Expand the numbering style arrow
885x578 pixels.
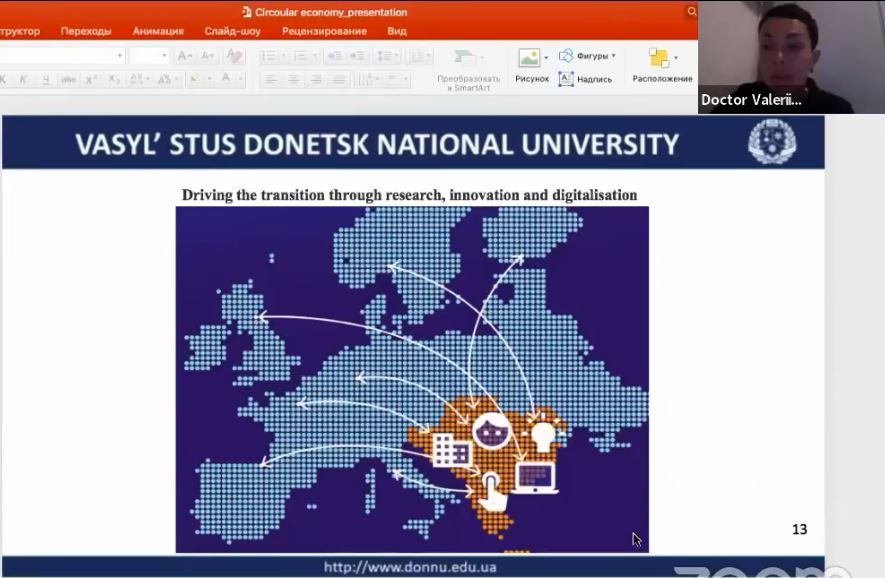[x=314, y=56]
